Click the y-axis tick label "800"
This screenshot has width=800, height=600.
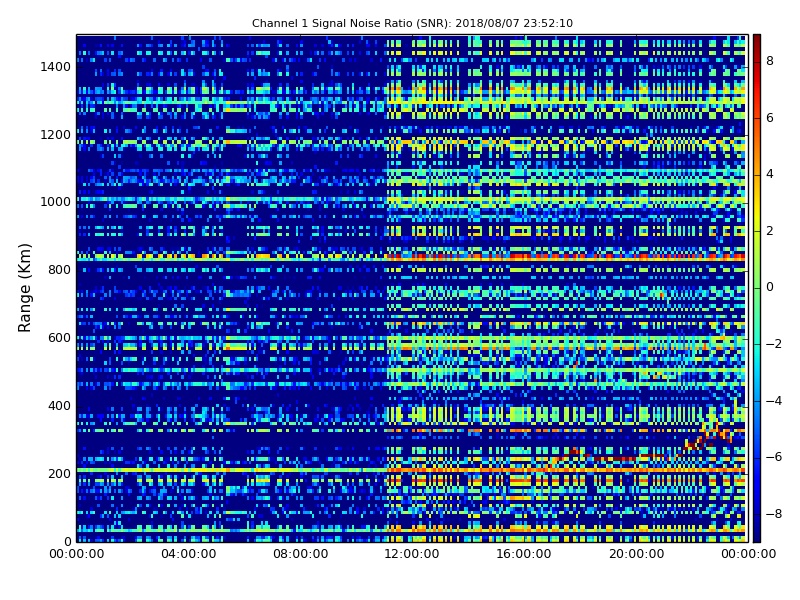(60, 270)
